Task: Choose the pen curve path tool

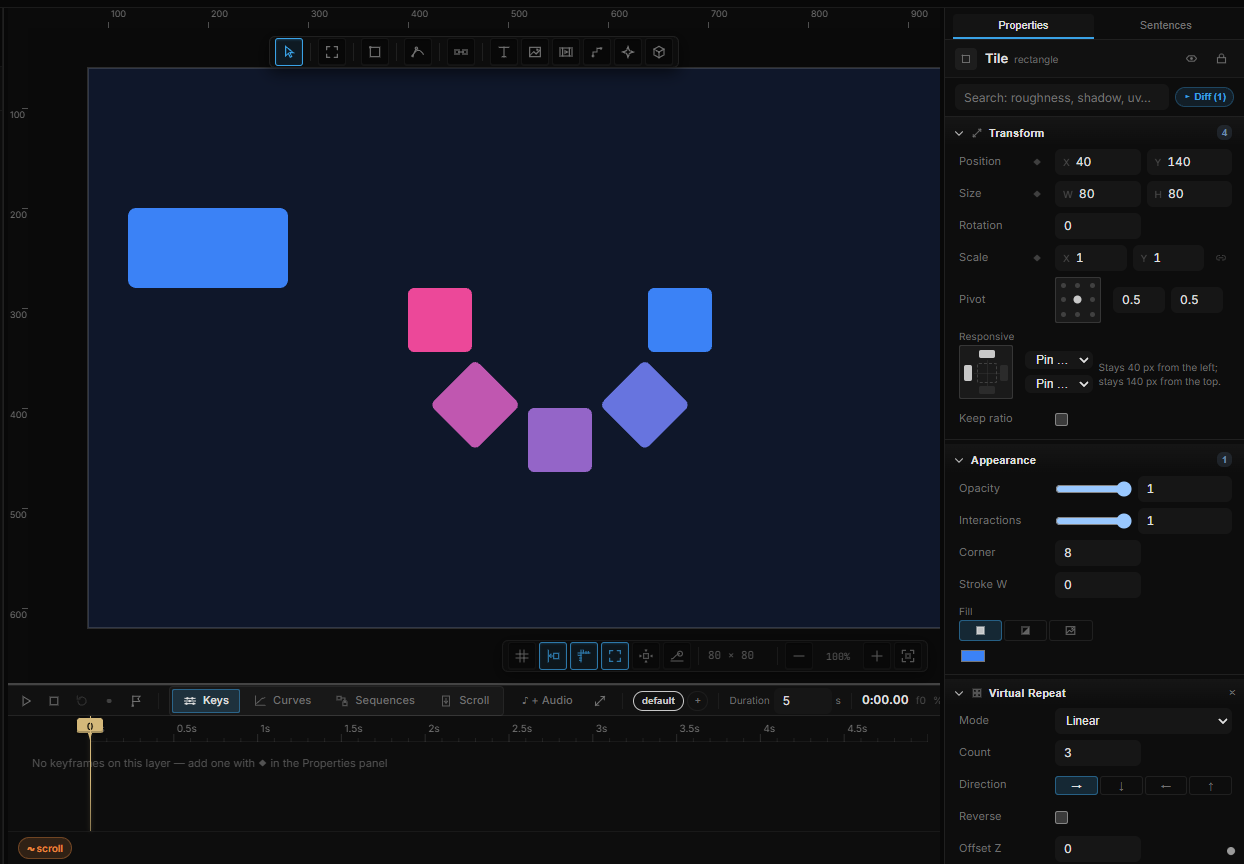Action: (x=418, y=52)
